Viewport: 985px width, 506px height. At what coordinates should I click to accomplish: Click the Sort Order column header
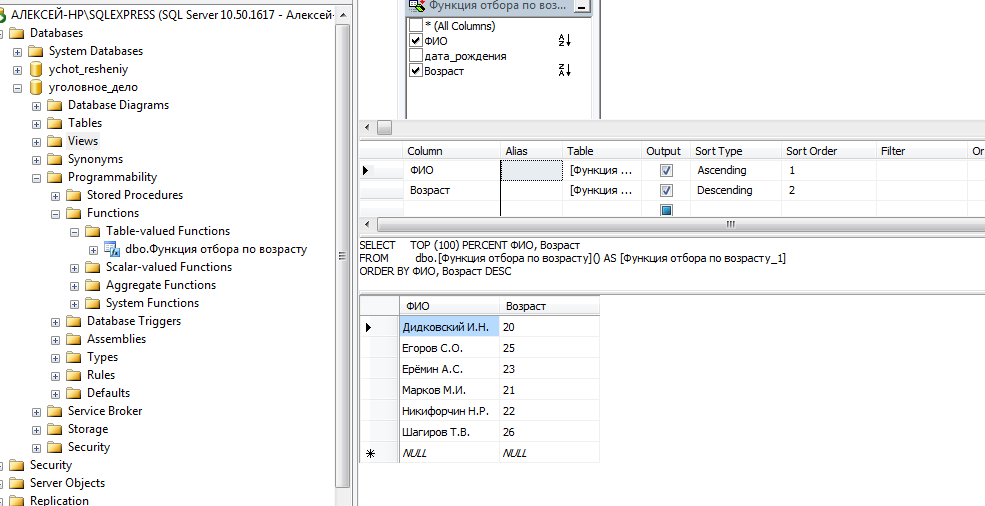(x=828, y=151)
